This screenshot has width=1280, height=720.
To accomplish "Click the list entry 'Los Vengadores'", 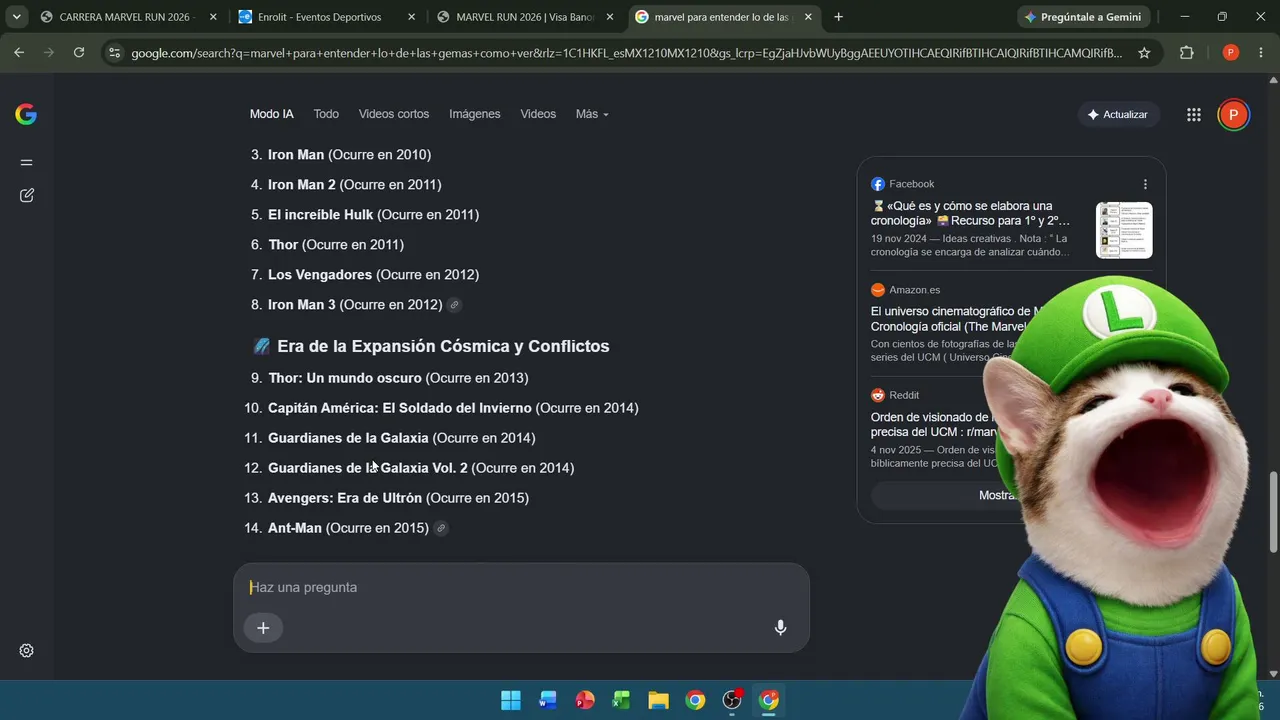I will click(x=320, y=275).
